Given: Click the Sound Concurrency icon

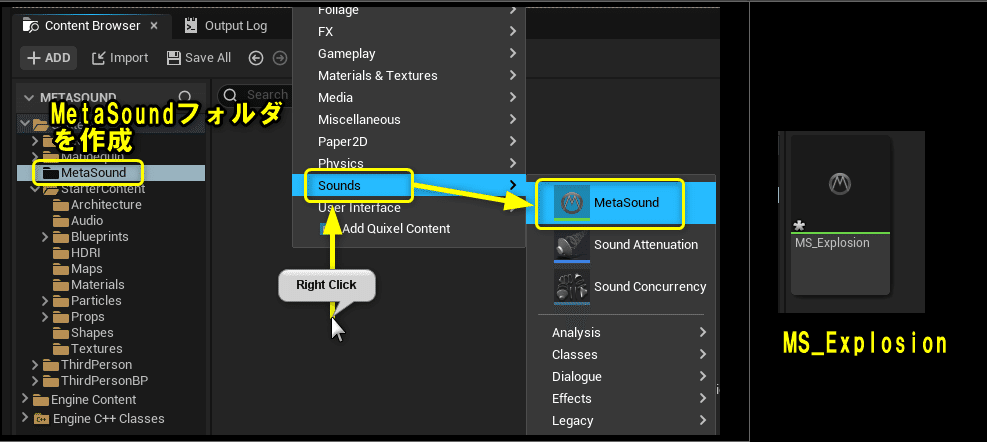Looking at the screenshot, I should [x=572, y=287].
